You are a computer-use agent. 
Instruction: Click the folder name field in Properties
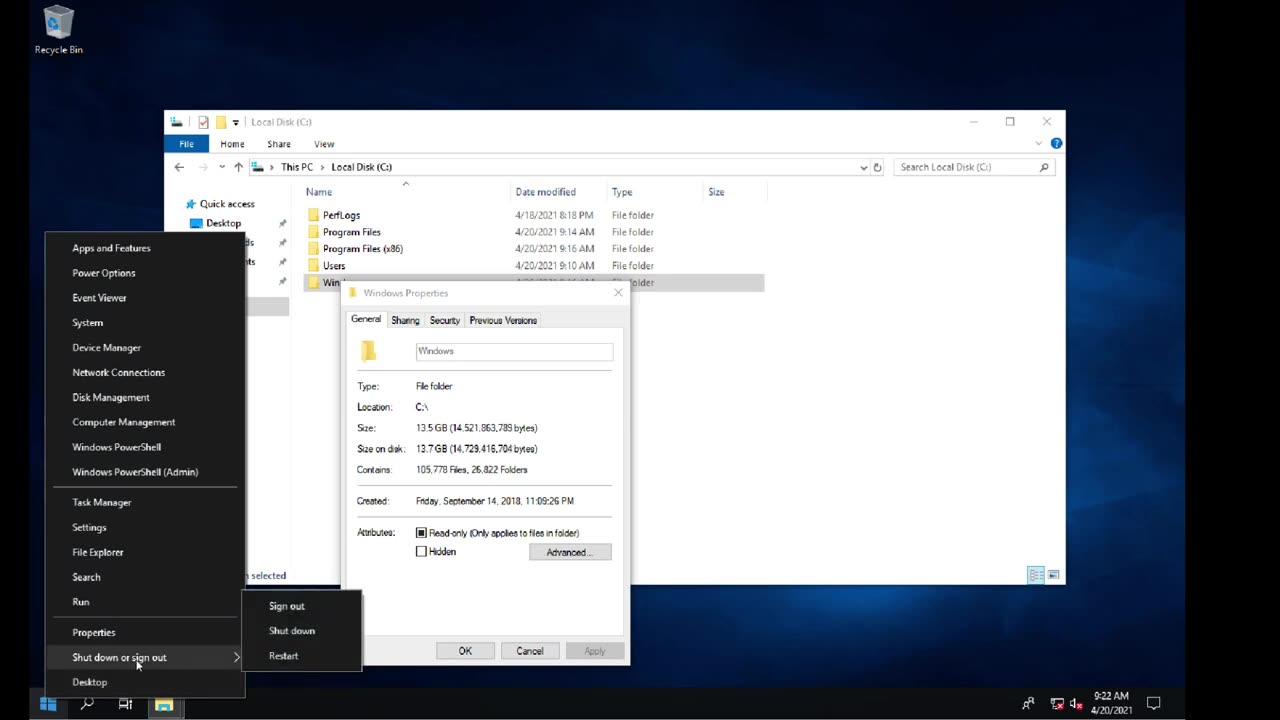pyautogui.click(x=514, y=351)
